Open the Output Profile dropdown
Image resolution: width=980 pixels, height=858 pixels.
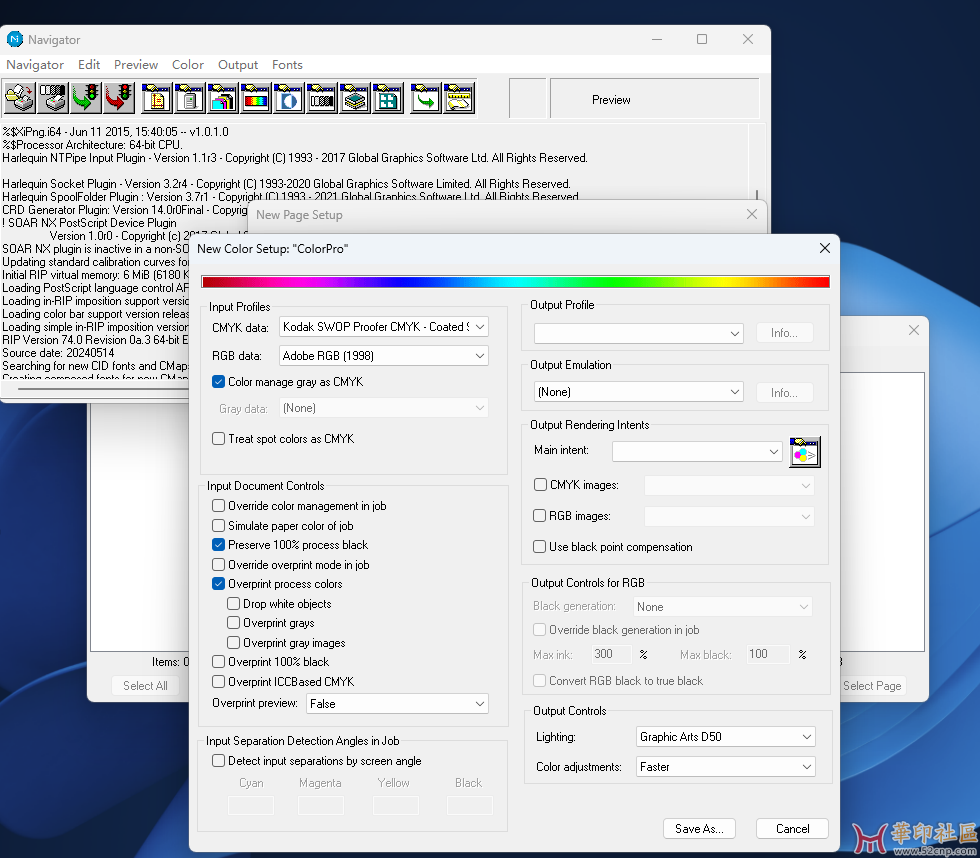[x=639, y=333]
